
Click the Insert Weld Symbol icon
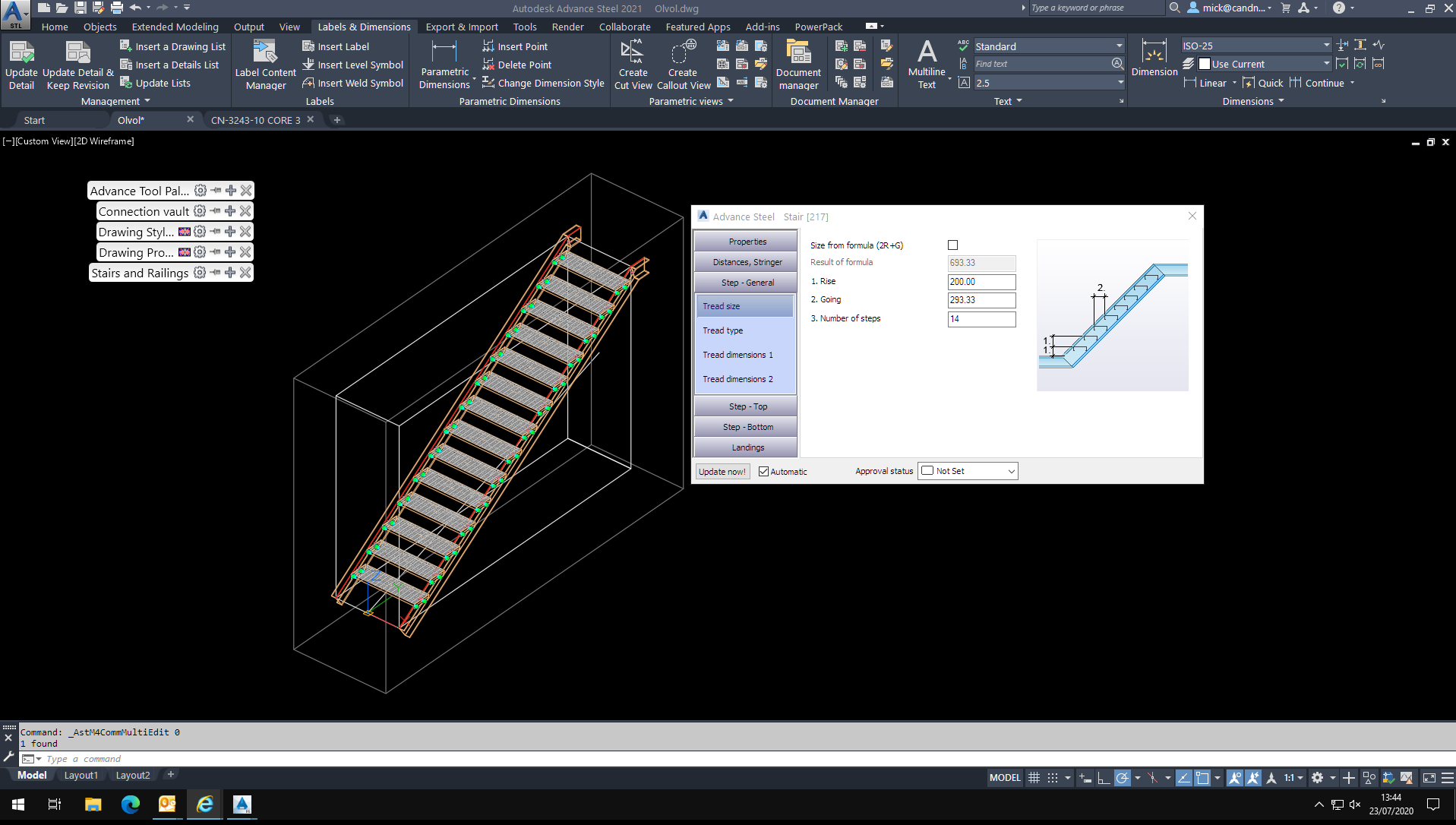click(308, 83)
